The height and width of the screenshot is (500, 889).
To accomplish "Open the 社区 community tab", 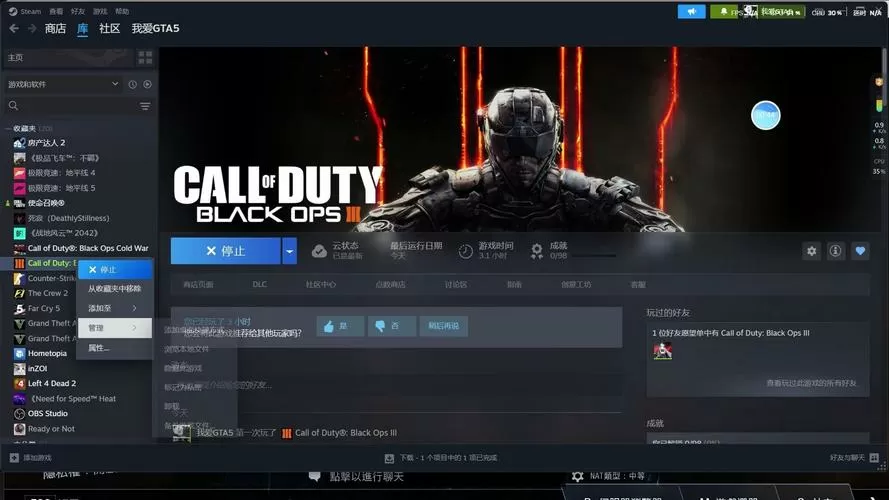I will point(109,28).
